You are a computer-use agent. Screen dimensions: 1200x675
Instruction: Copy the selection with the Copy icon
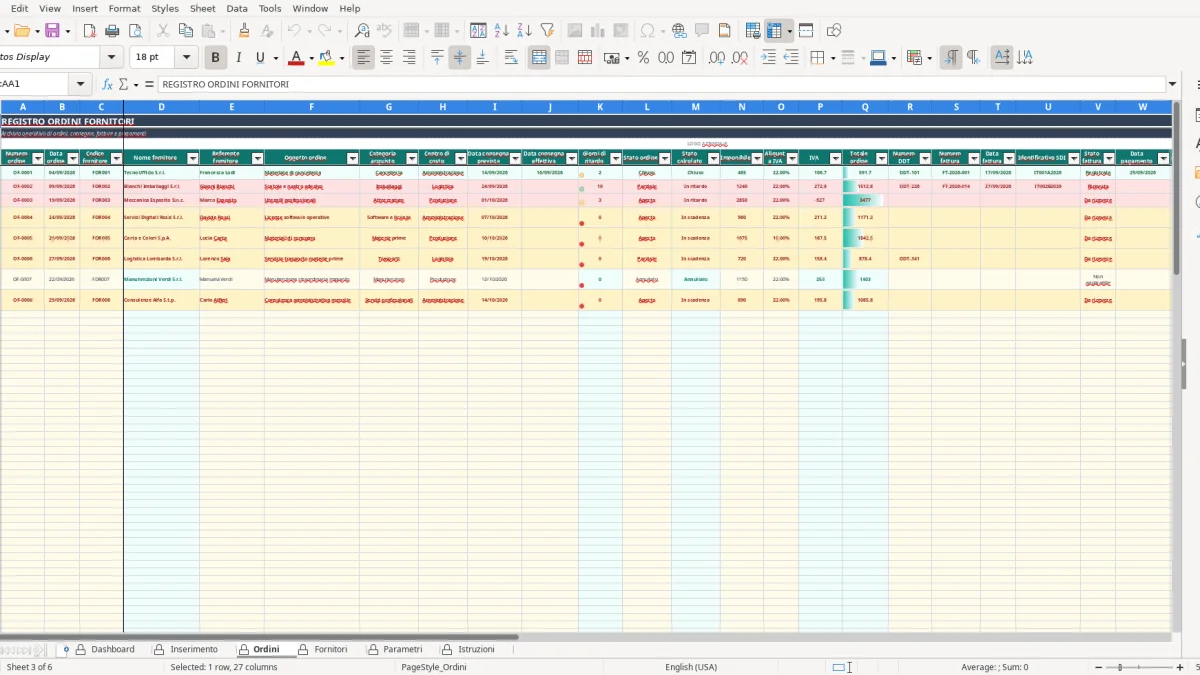coord(185,31)
